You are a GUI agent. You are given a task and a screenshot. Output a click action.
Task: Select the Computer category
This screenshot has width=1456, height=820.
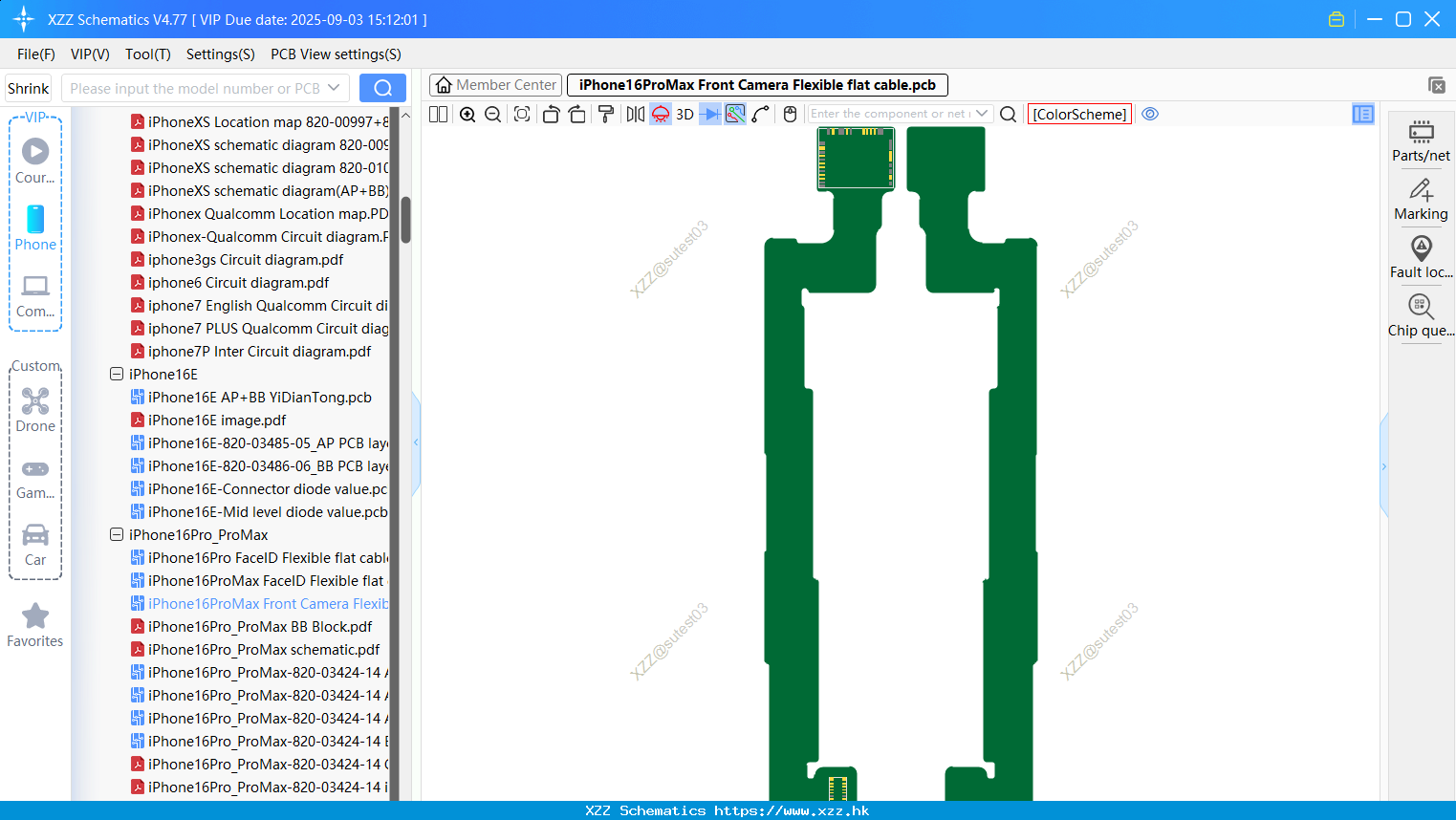[x=35, y=295]
